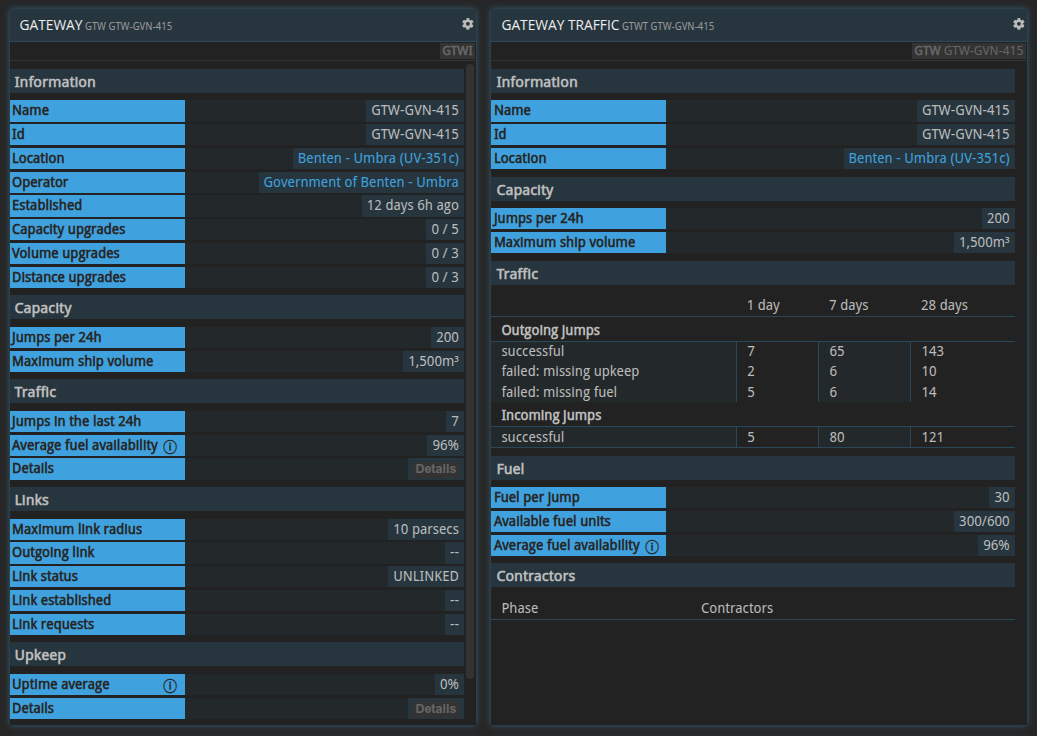Open settings gear in GATEWAY panel header
1037x736 pixels.
click(x=468, y=24)
